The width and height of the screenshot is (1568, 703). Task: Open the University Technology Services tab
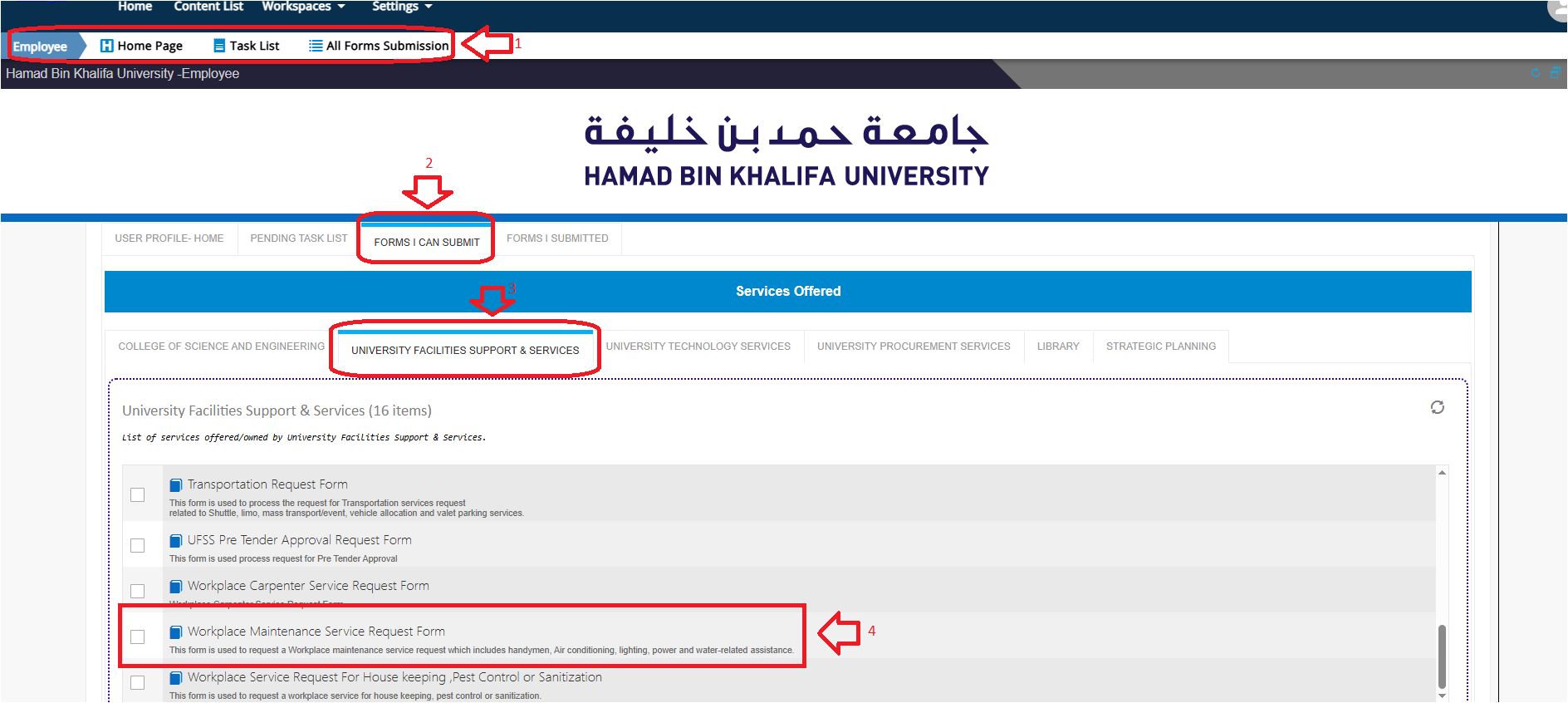point(698,347)
